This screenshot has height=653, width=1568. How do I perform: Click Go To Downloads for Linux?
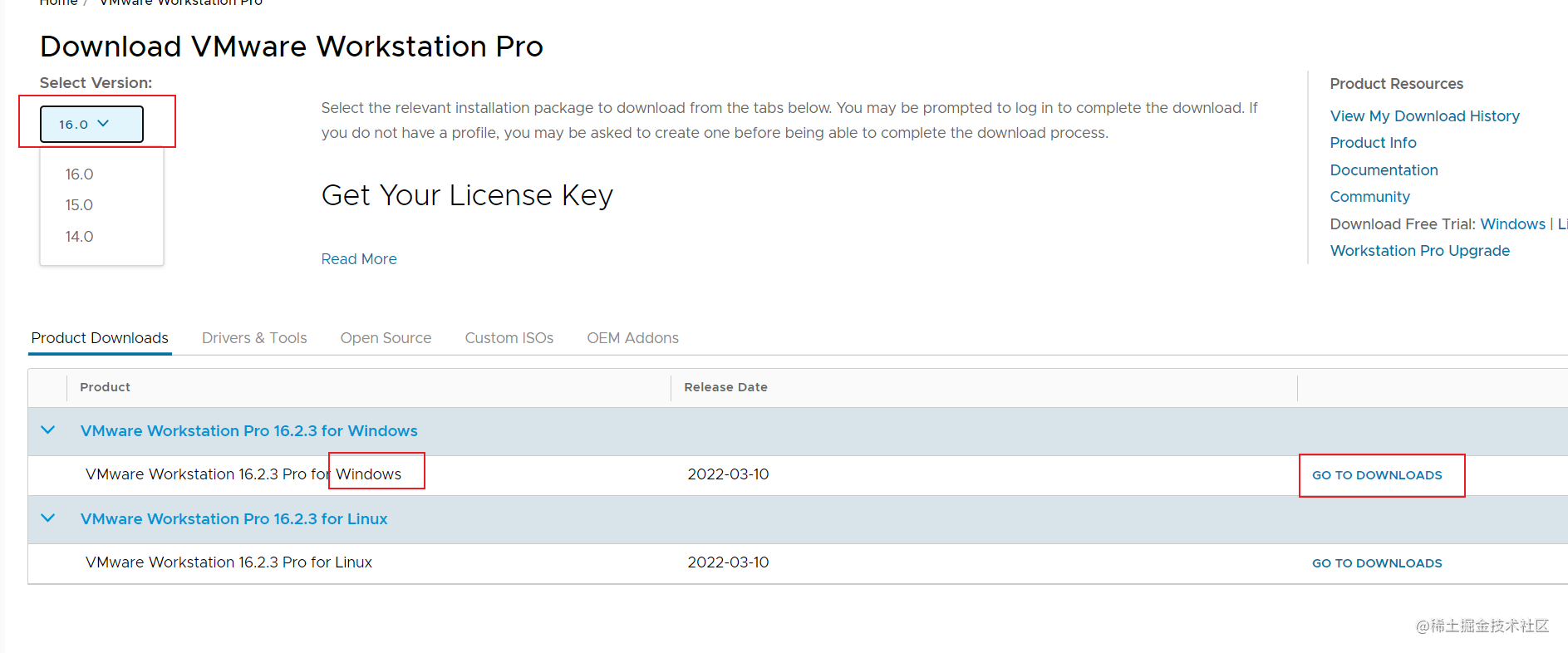(1377, 563)
